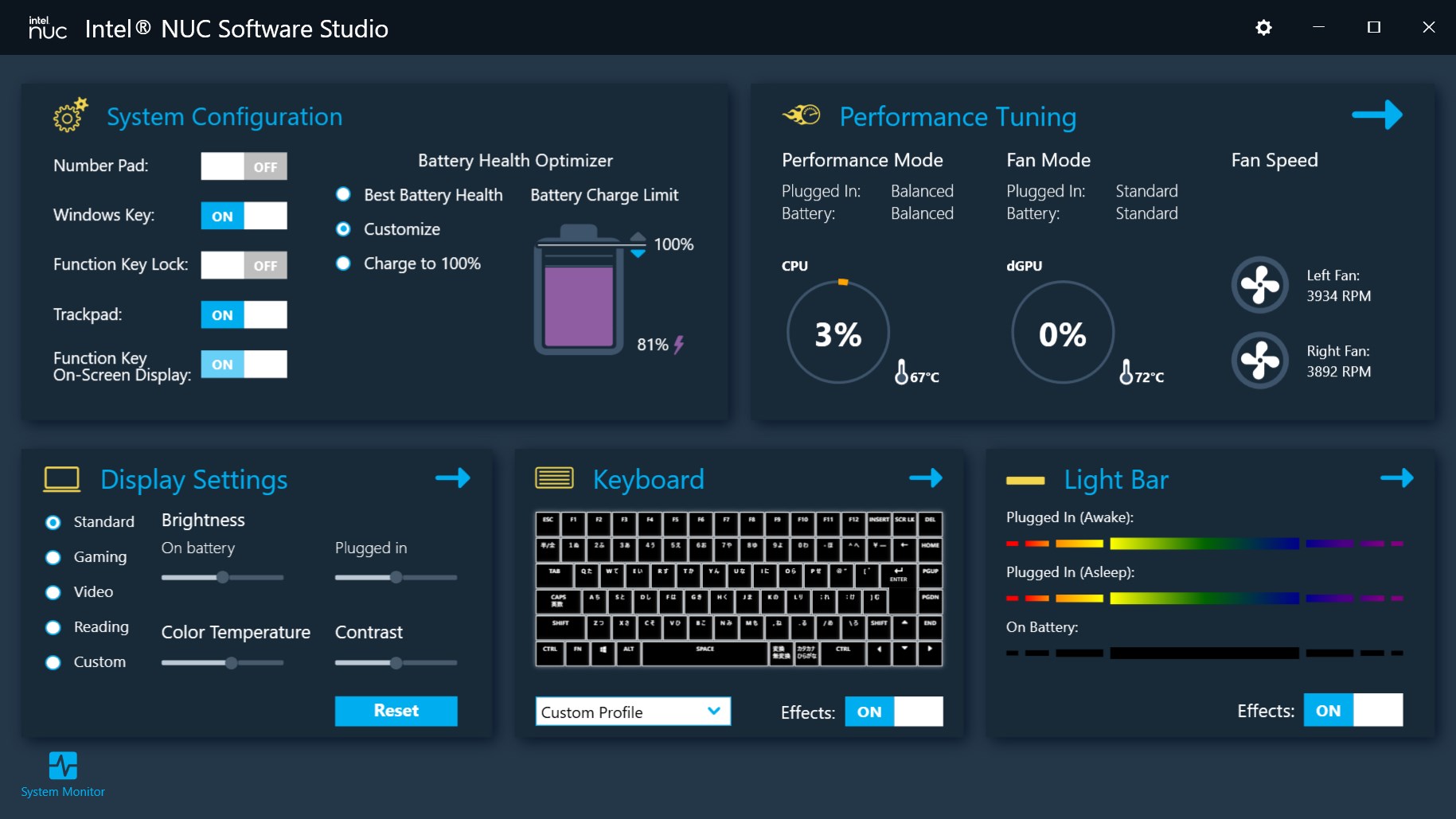
Task: Select Custom display mode
Action: 53,662
